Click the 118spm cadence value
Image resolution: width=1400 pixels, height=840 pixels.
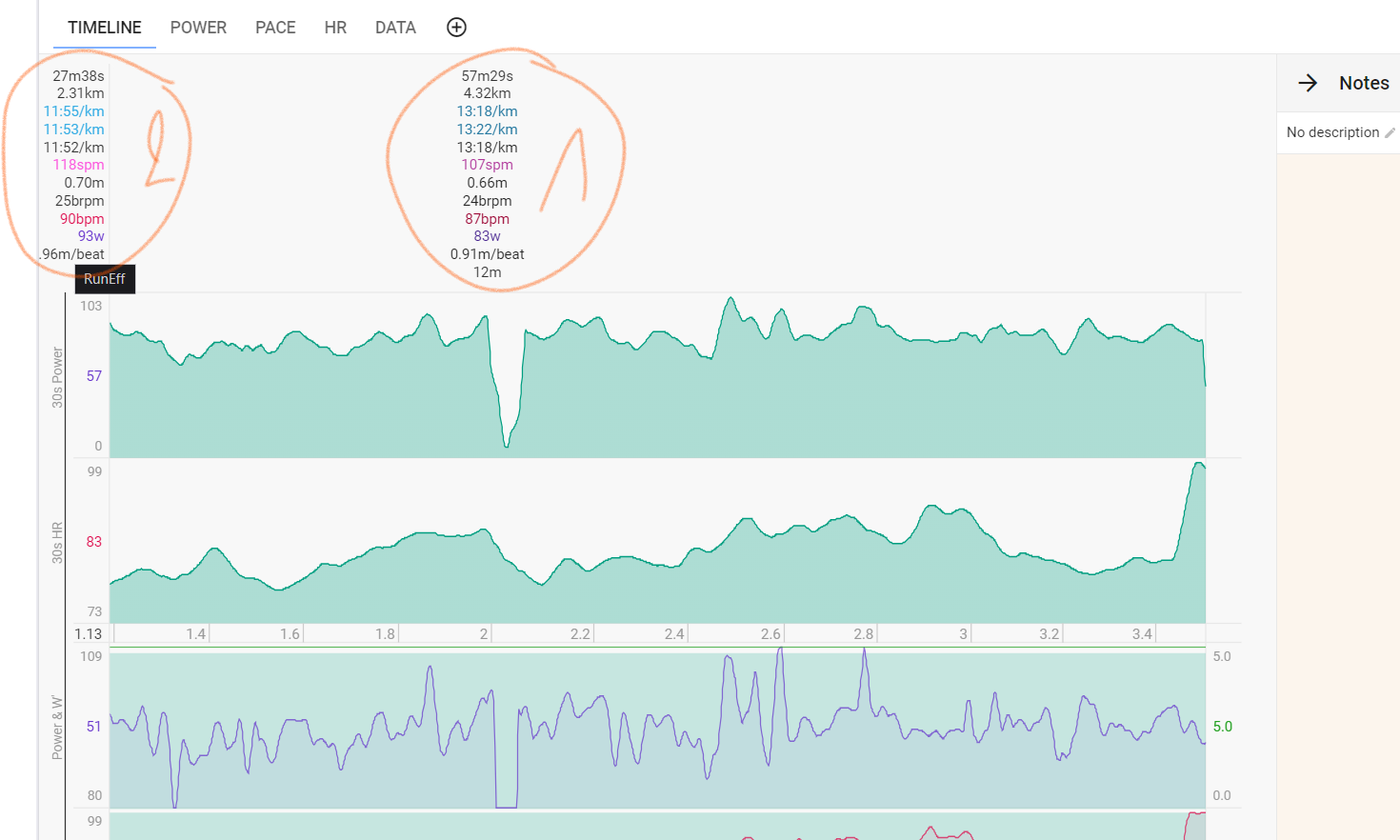78,165
